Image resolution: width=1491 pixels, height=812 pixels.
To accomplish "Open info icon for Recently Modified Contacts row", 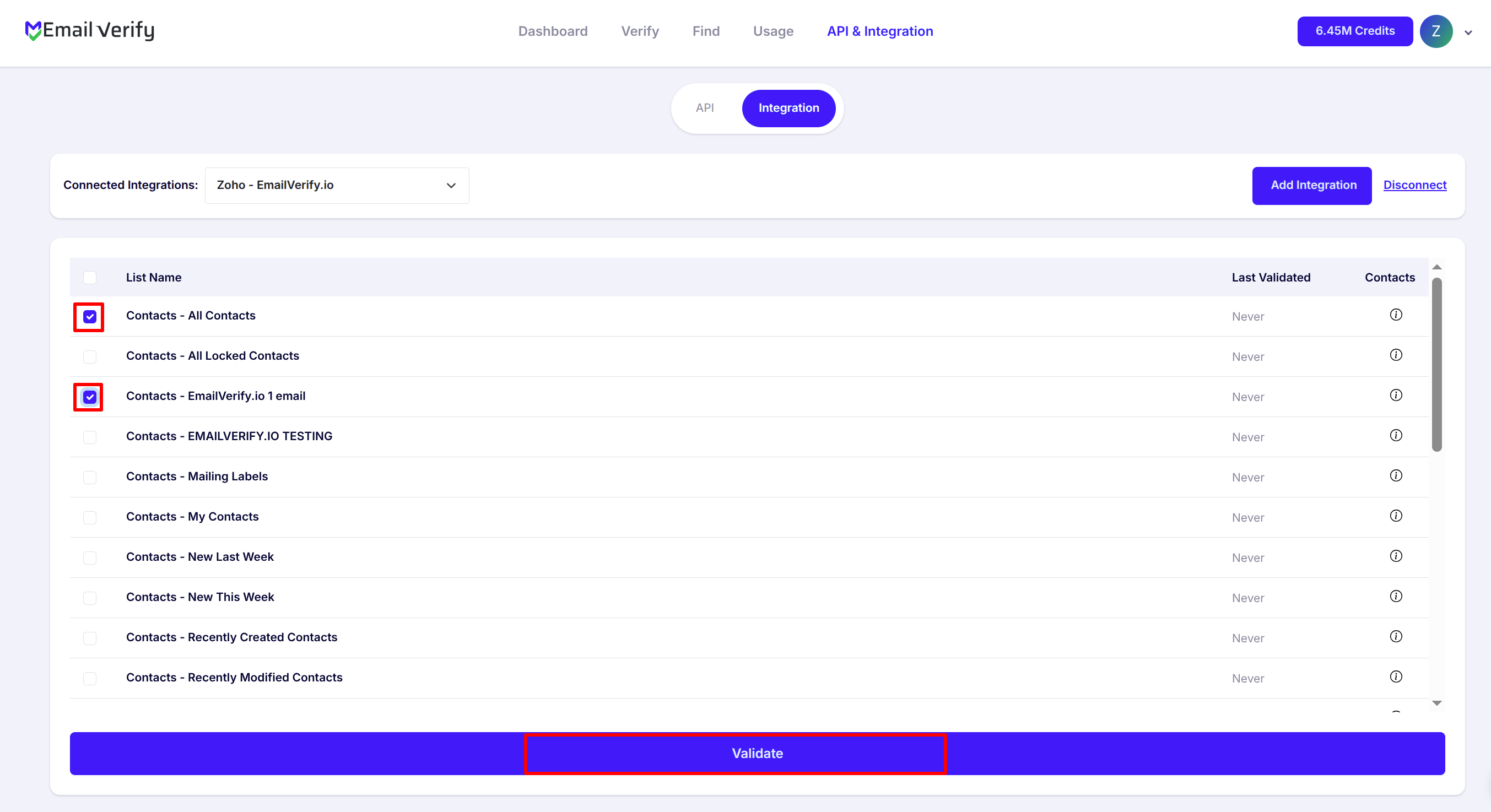I will coord(1396,676).
